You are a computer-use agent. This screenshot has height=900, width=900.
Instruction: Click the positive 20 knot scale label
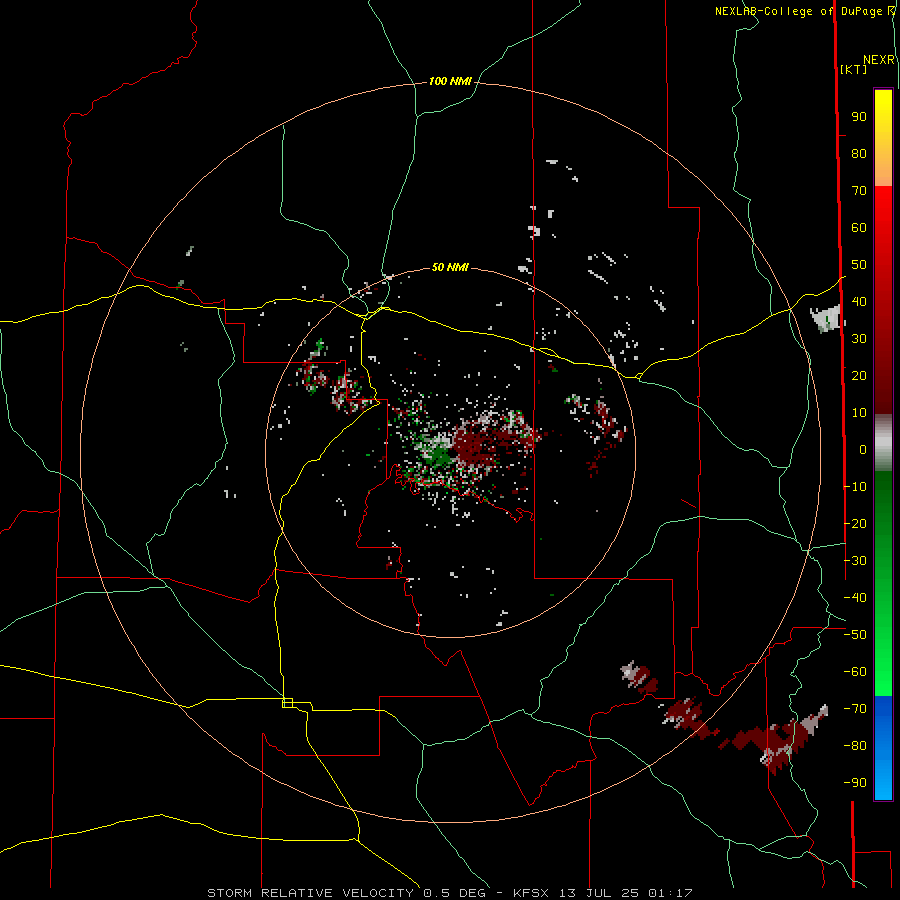click(859, 376)
